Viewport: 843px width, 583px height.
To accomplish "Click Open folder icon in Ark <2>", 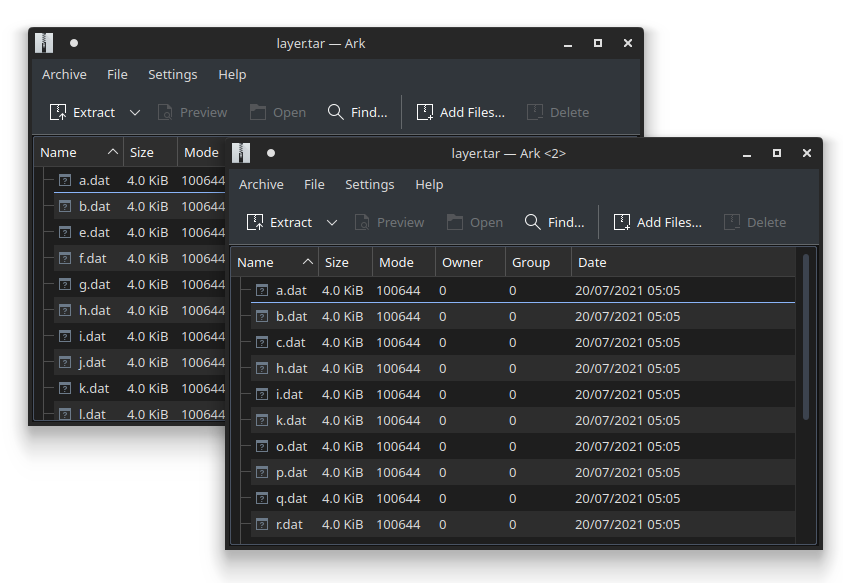I will 455,222.
